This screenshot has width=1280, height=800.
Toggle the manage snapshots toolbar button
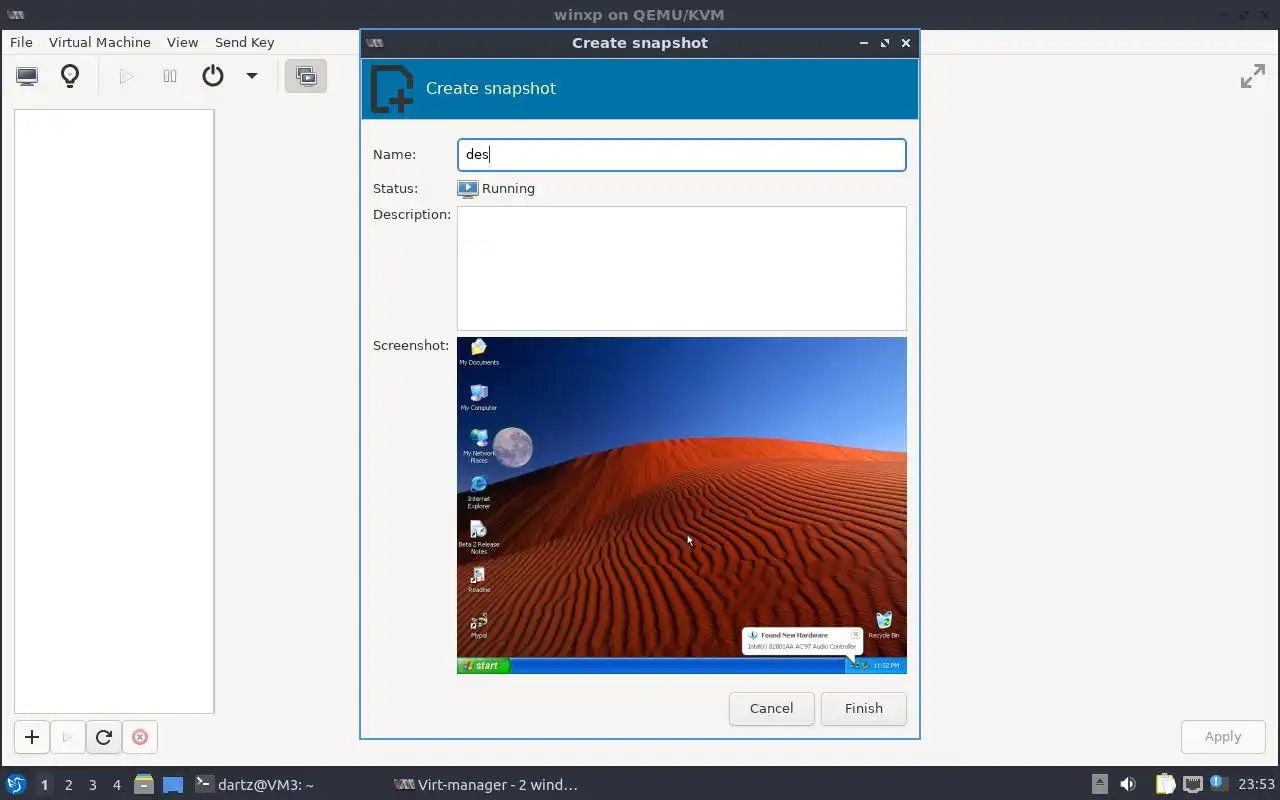(306, 76)
